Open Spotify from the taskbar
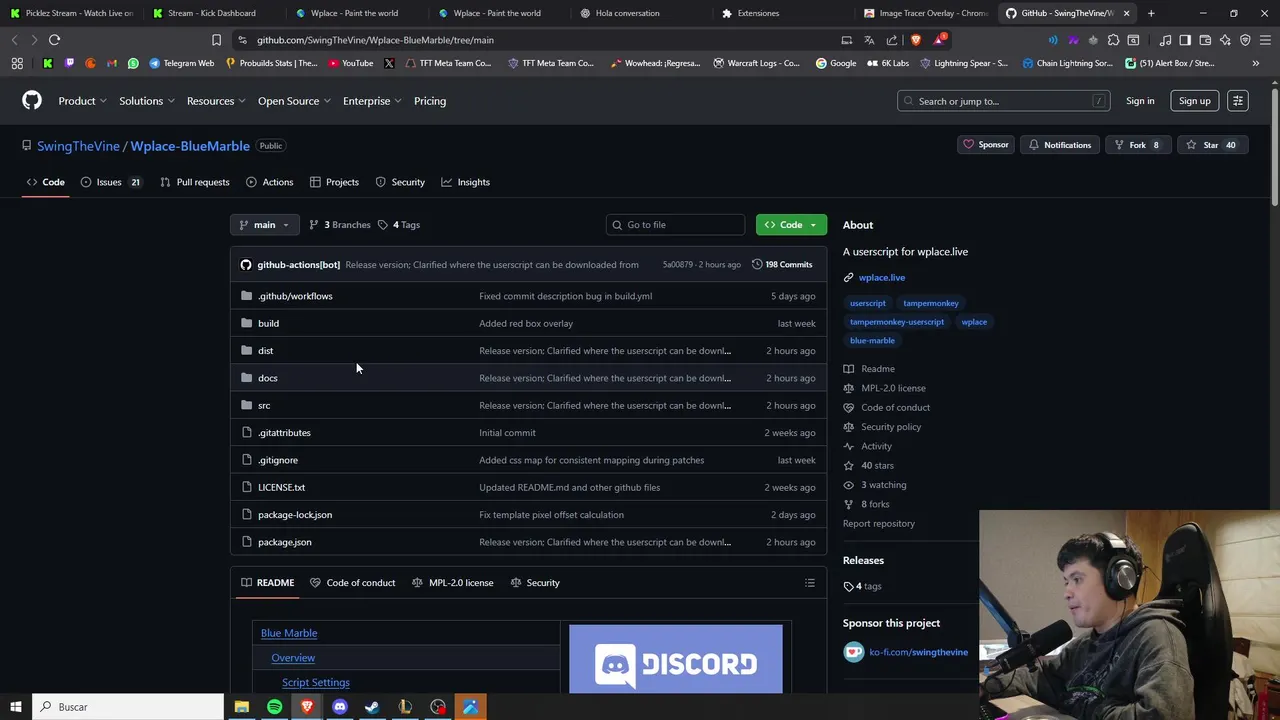 274,707
